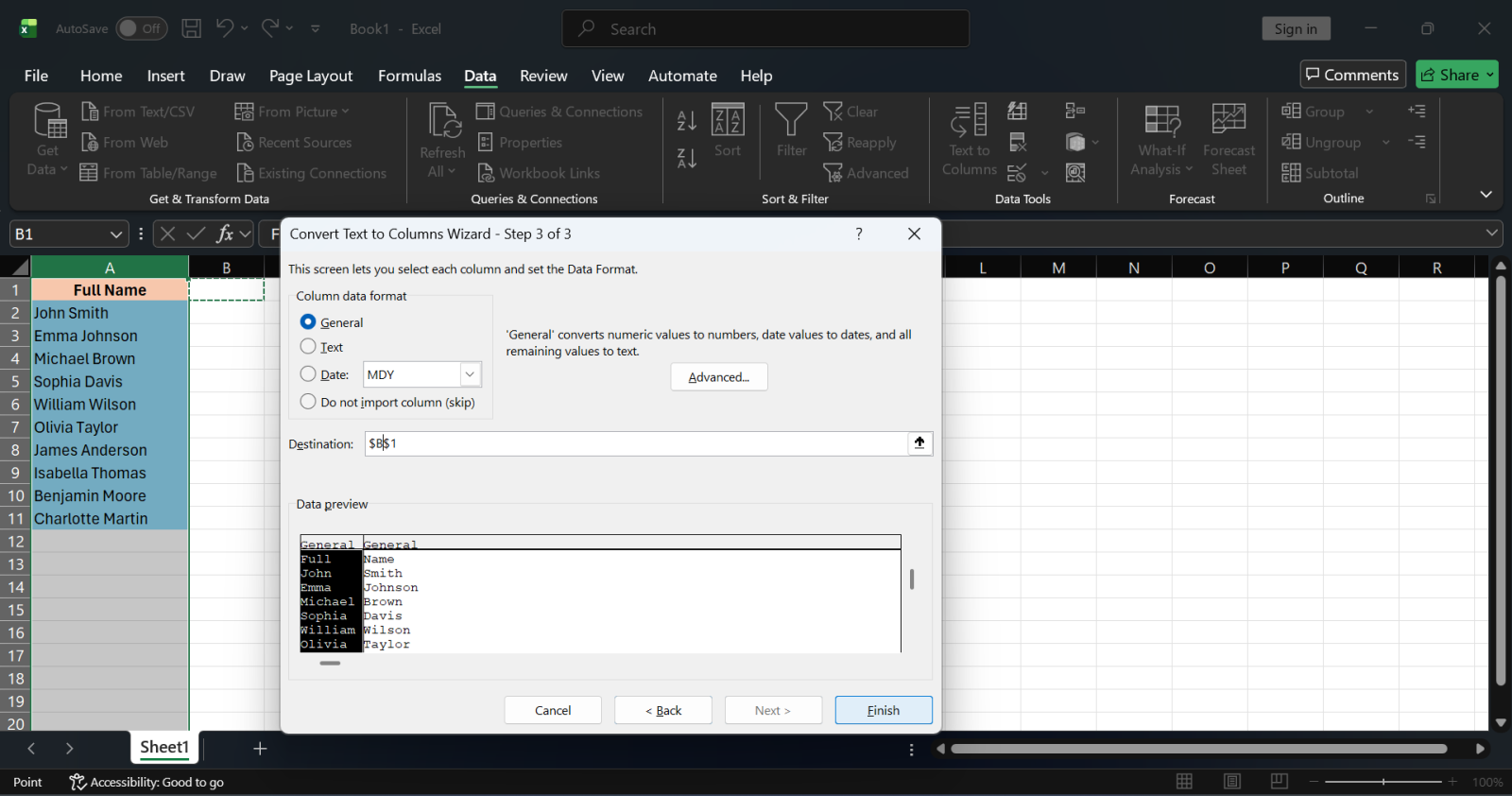Open the File menu
The width and height of the screenshot is (1512, 796).
(36, 76)
